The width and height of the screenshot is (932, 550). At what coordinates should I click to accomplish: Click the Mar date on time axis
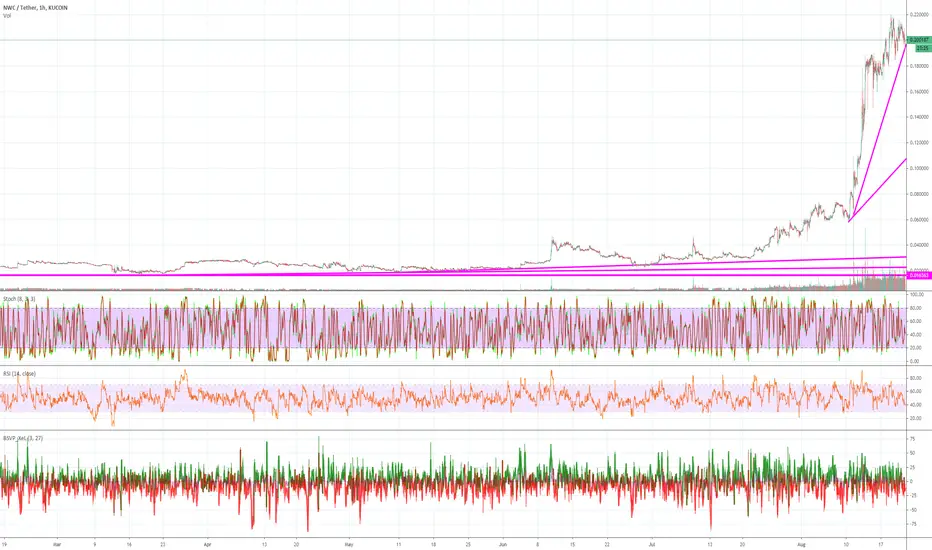pos(57,543)
